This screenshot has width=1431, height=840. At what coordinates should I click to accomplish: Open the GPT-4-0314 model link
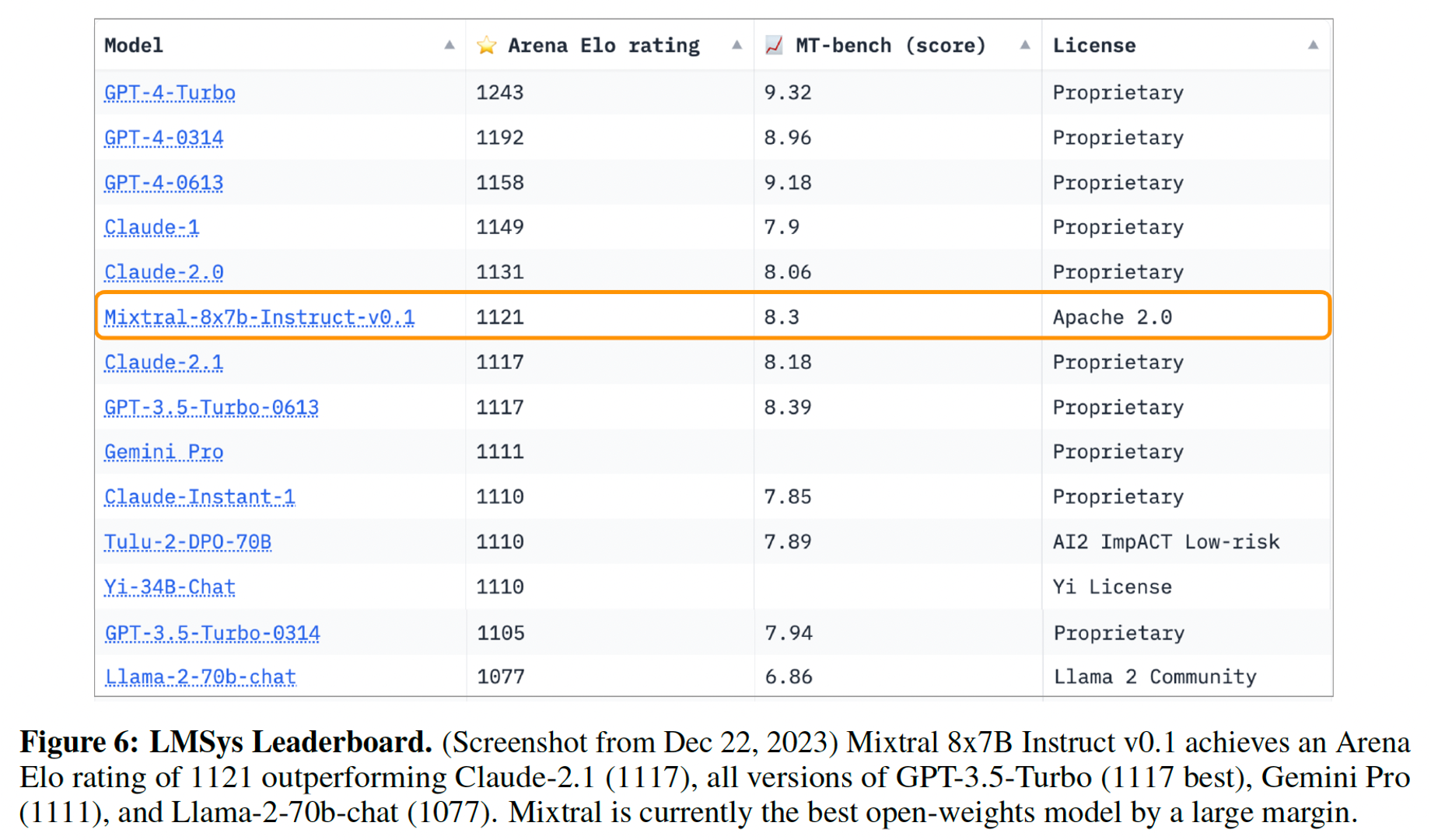pos(163,138)
